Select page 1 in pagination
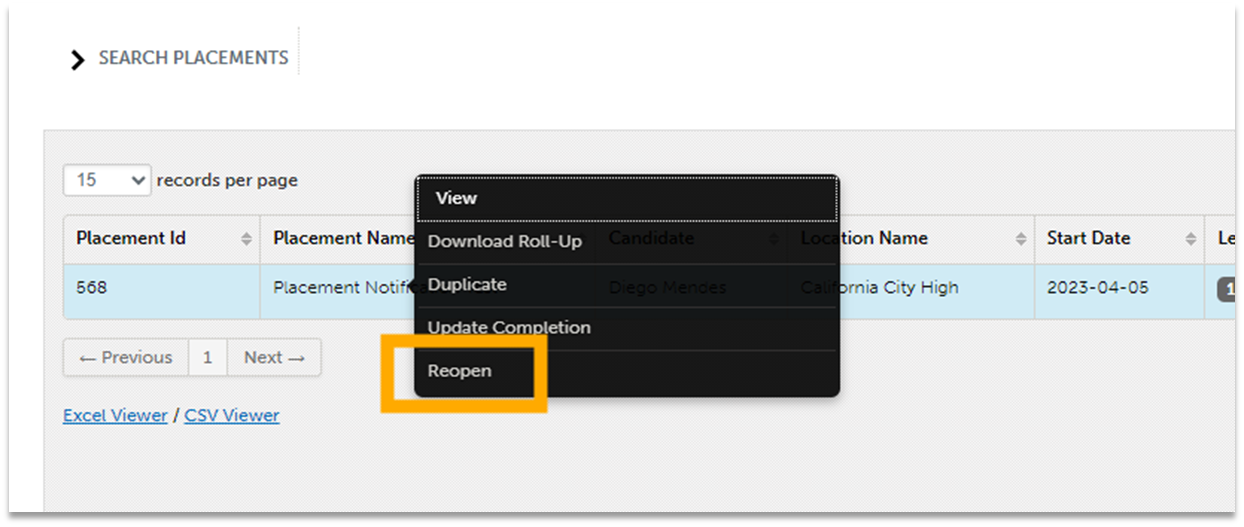 pyautogui.click(x=208, y=358)
